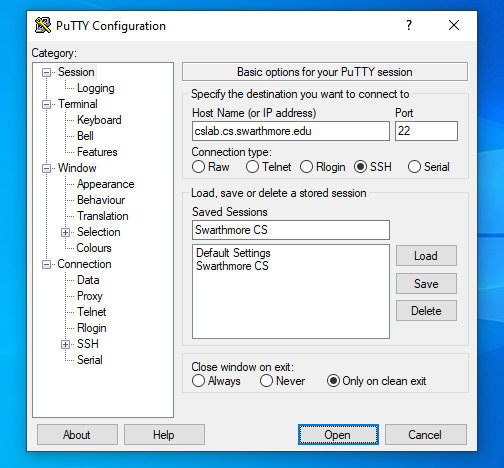Click the Delete session button
Viewport: 504px width, 468px height.
pos(426,311)
